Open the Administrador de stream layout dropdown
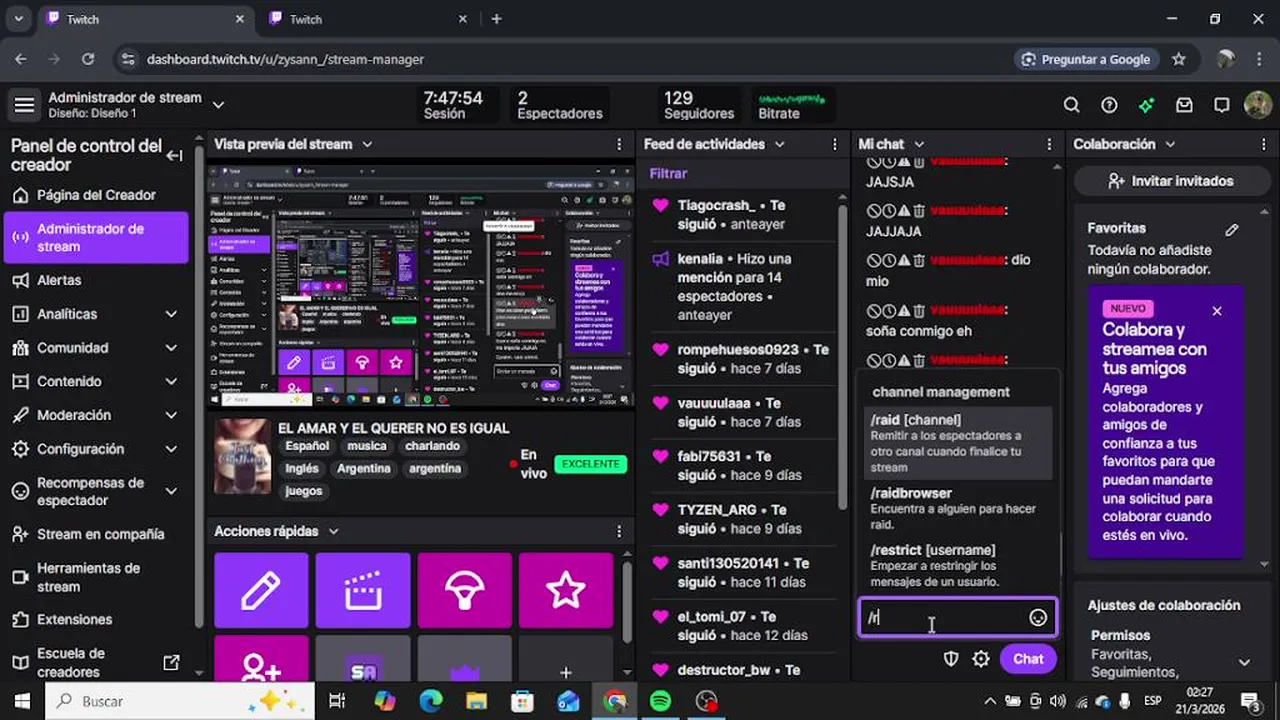Screen dimensions: 1280x720 (x=218, y=105)
